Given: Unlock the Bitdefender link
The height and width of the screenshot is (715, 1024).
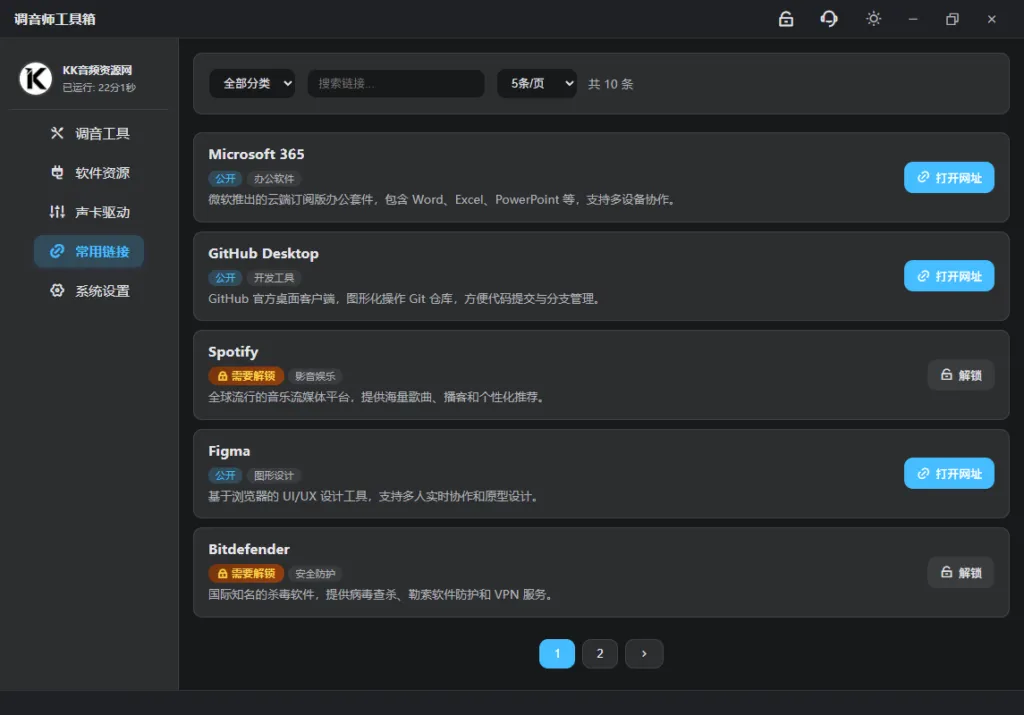Looking at the screenshot, I should [x=961, y=573].
